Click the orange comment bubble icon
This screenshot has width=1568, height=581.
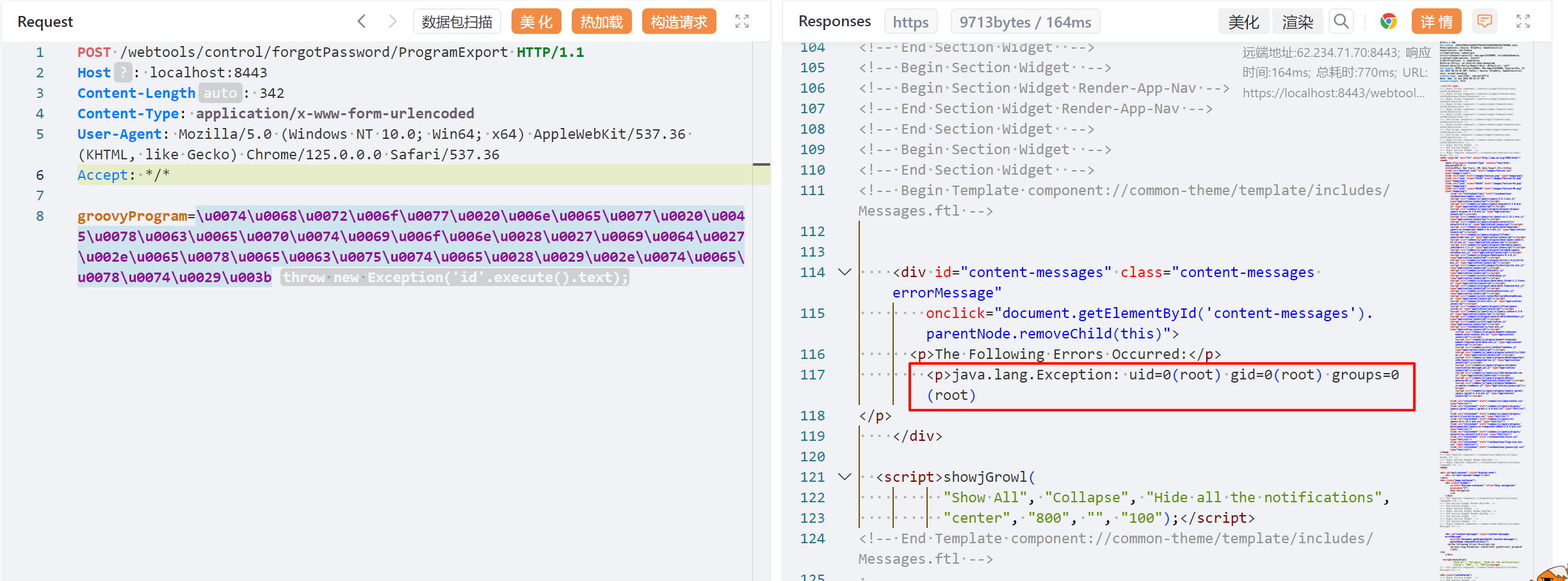coord(1484,22)
